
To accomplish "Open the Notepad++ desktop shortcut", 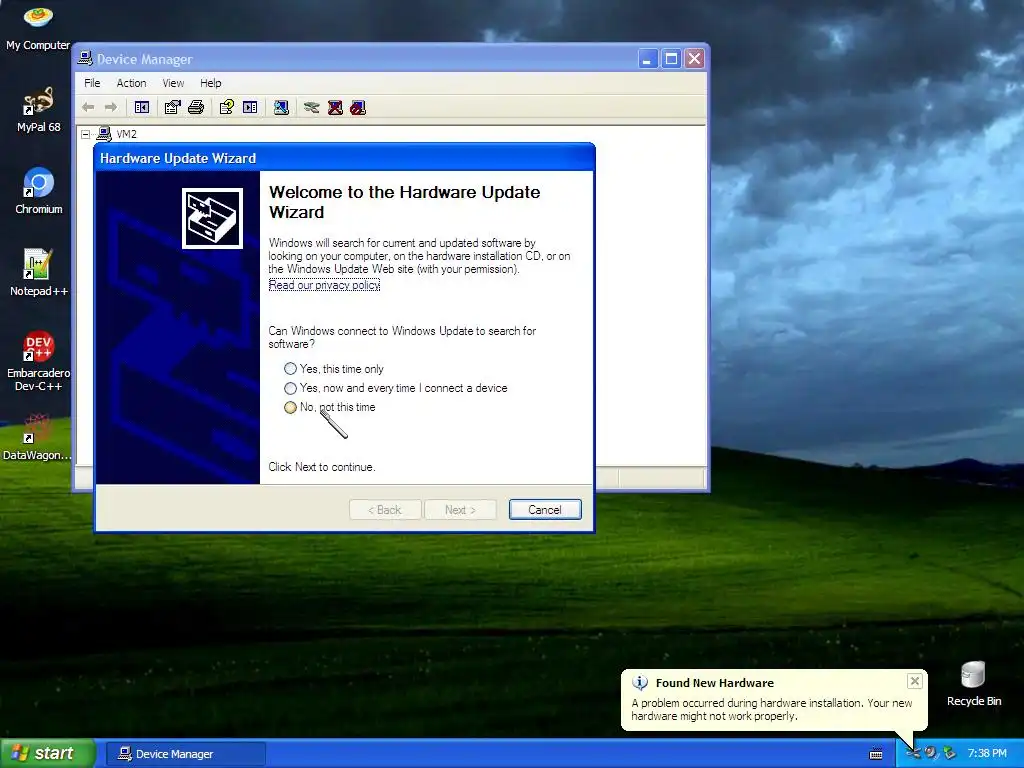I will pos(38,273).
